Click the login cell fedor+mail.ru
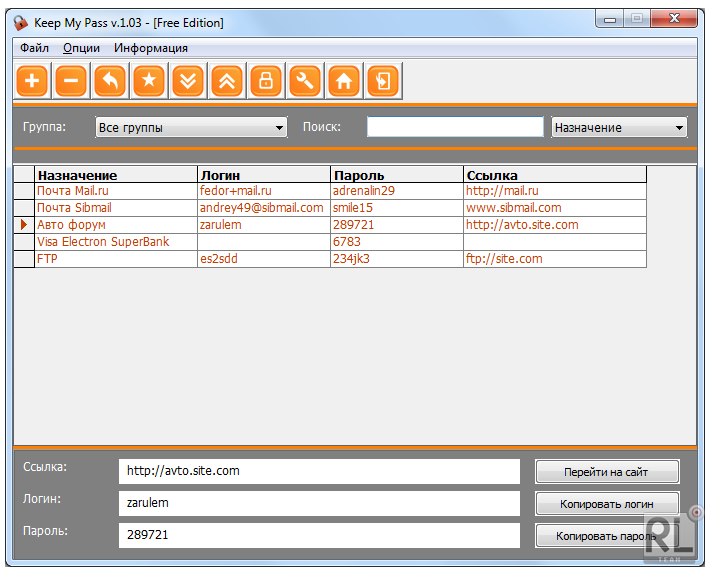712x572 pixels. tap(264, 191)
